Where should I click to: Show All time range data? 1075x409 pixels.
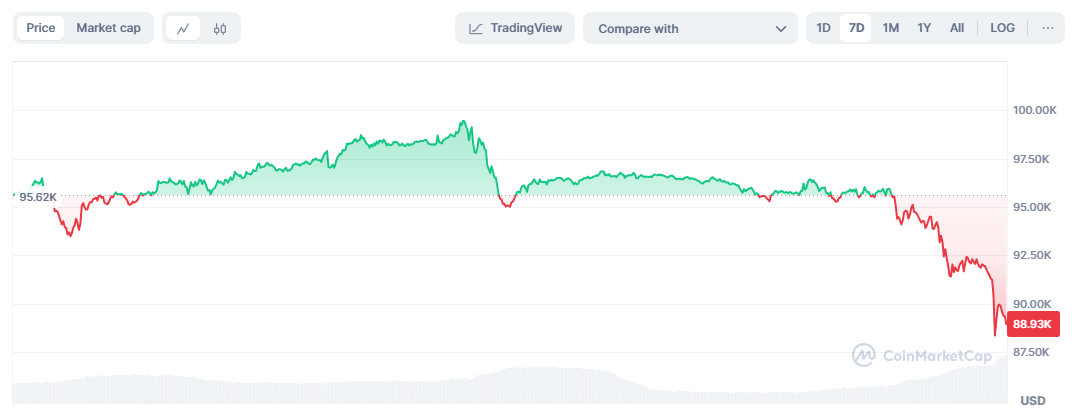coord(957,28)
